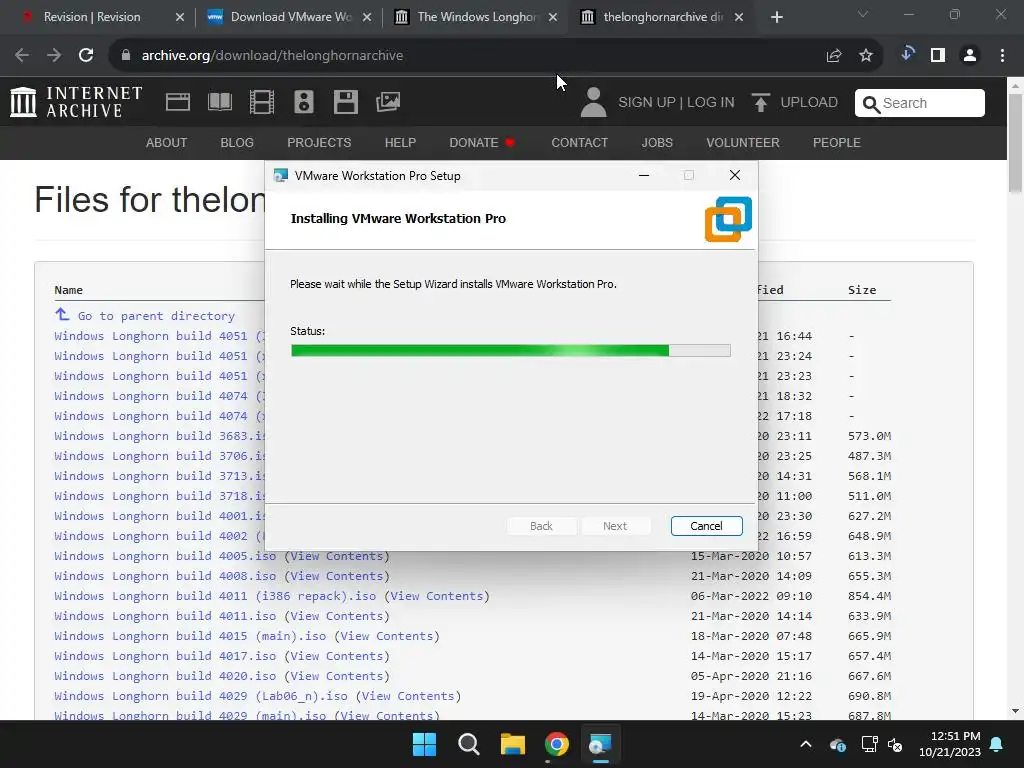Image resolution: width=1024 pixels, height=768 pixels.
Task: Open the JOBS menu item
Action: pyautogui.click(x=657, y=142)
